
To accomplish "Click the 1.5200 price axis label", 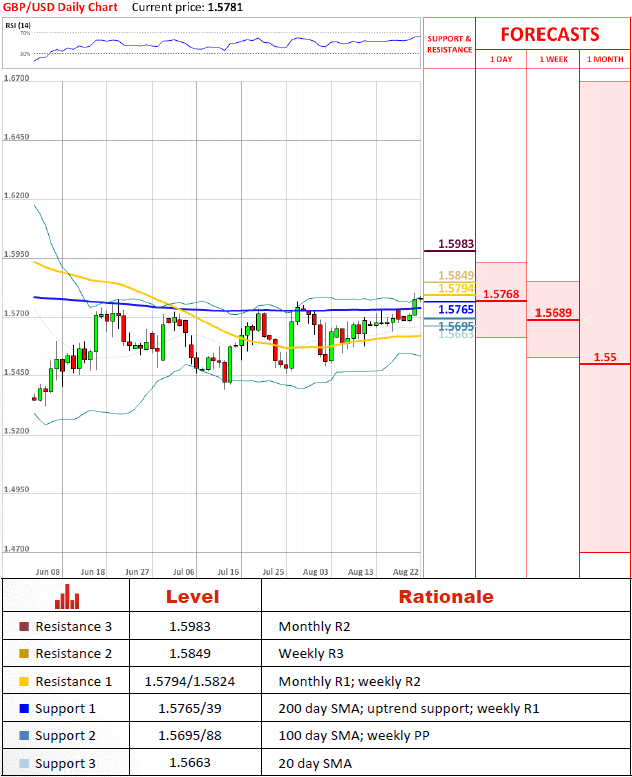I will tap(16, 431).
